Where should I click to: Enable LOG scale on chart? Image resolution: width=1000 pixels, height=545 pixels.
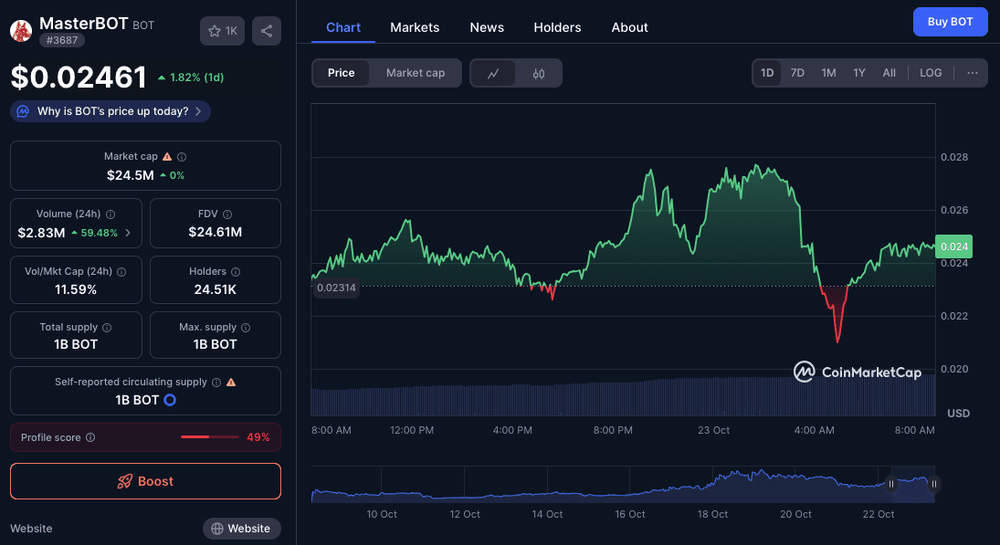(930, 73)
